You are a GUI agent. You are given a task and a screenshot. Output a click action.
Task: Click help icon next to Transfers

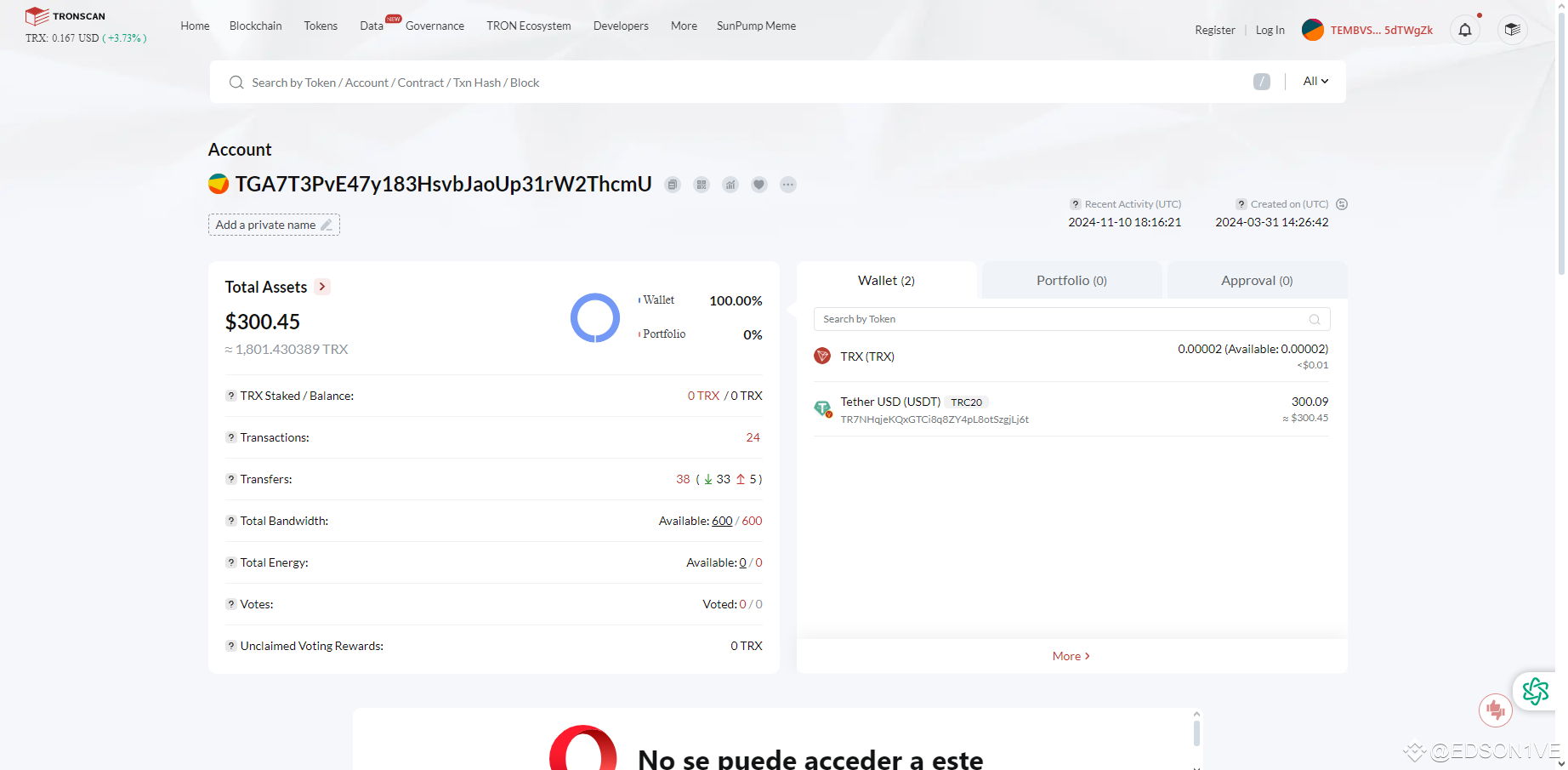[x=230, y=479]
